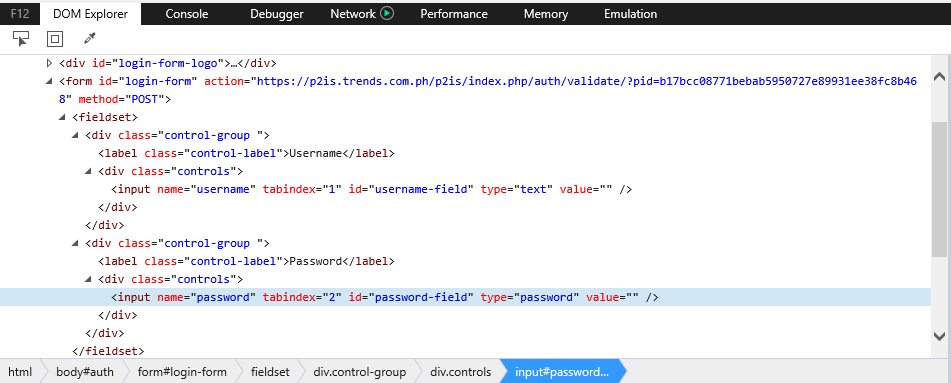Select the Password label element row
The image size is (951, 383).
(x=246, y=262)
